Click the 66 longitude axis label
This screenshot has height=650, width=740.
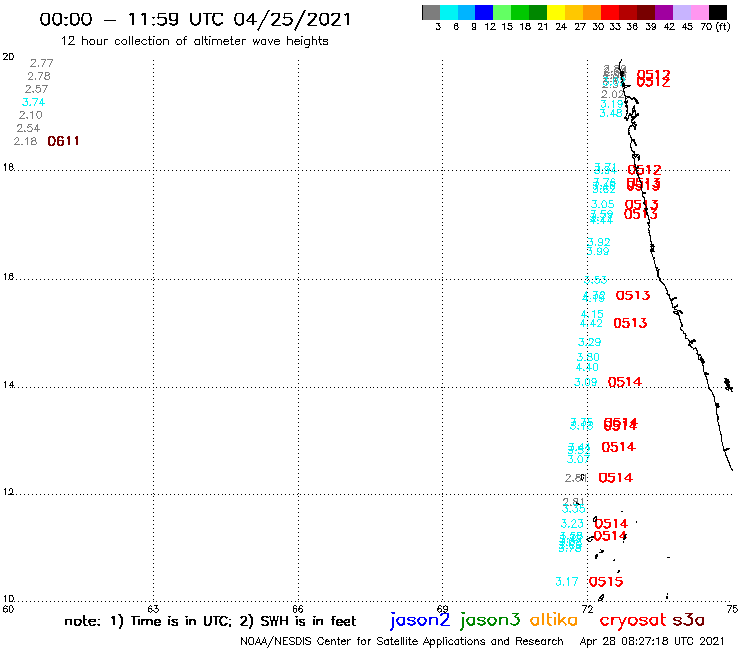coord(298,609)
